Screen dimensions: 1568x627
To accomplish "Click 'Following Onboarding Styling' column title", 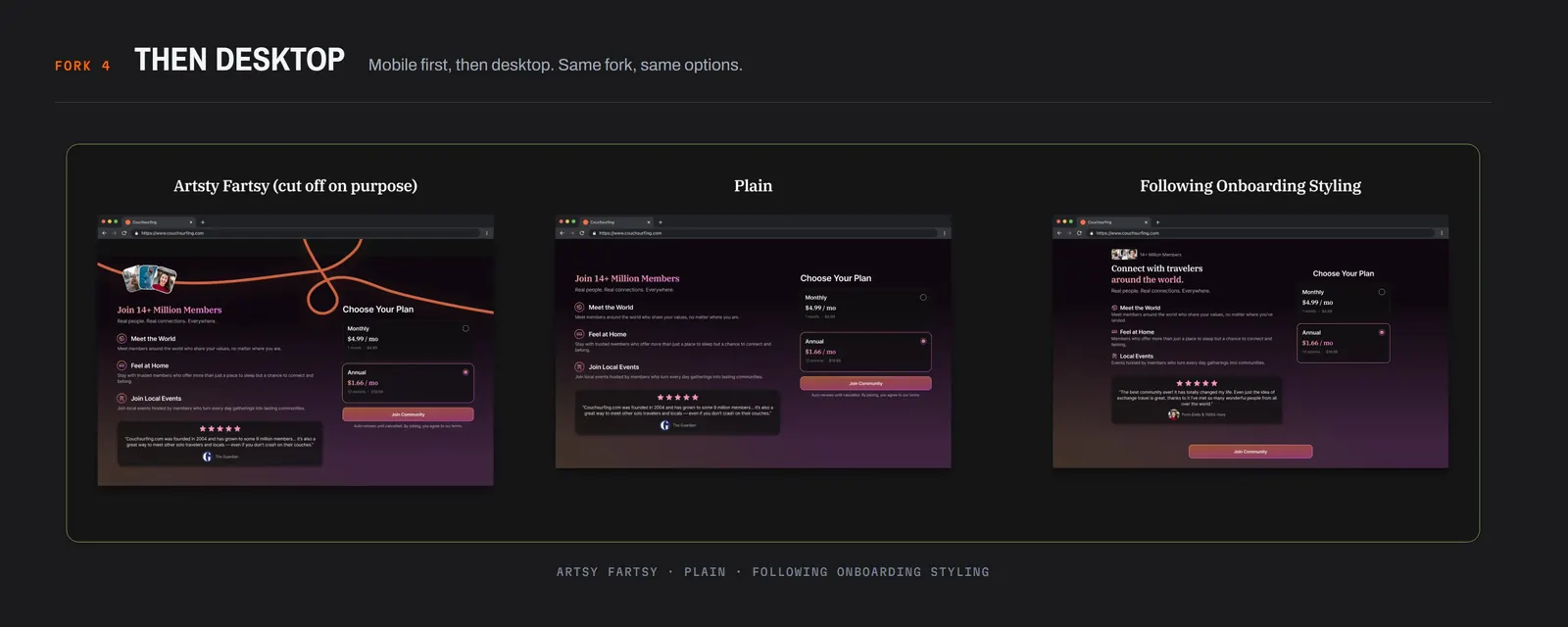I will tap(1250, 186).
